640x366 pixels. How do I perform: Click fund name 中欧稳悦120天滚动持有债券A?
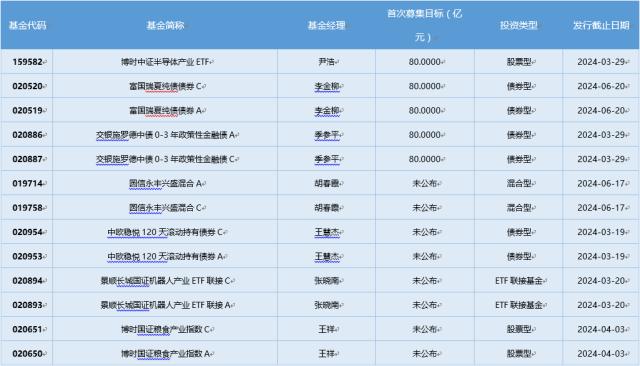click(165, 256)
